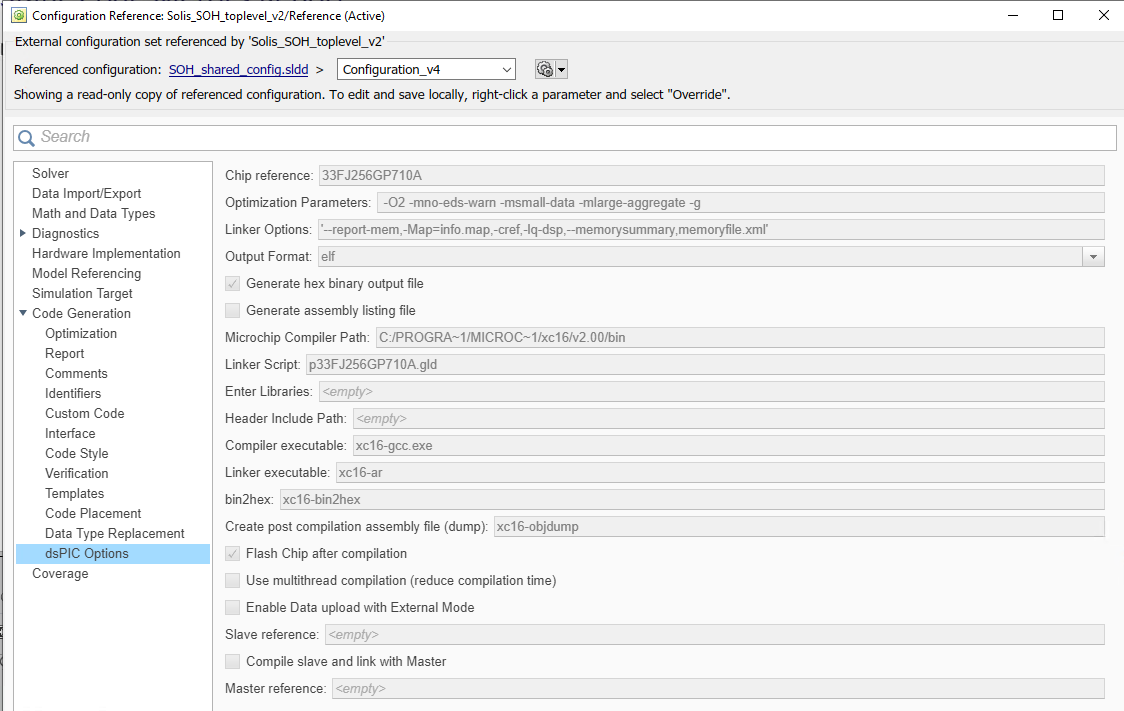Click the search magnifier icon

click(27, 137)
